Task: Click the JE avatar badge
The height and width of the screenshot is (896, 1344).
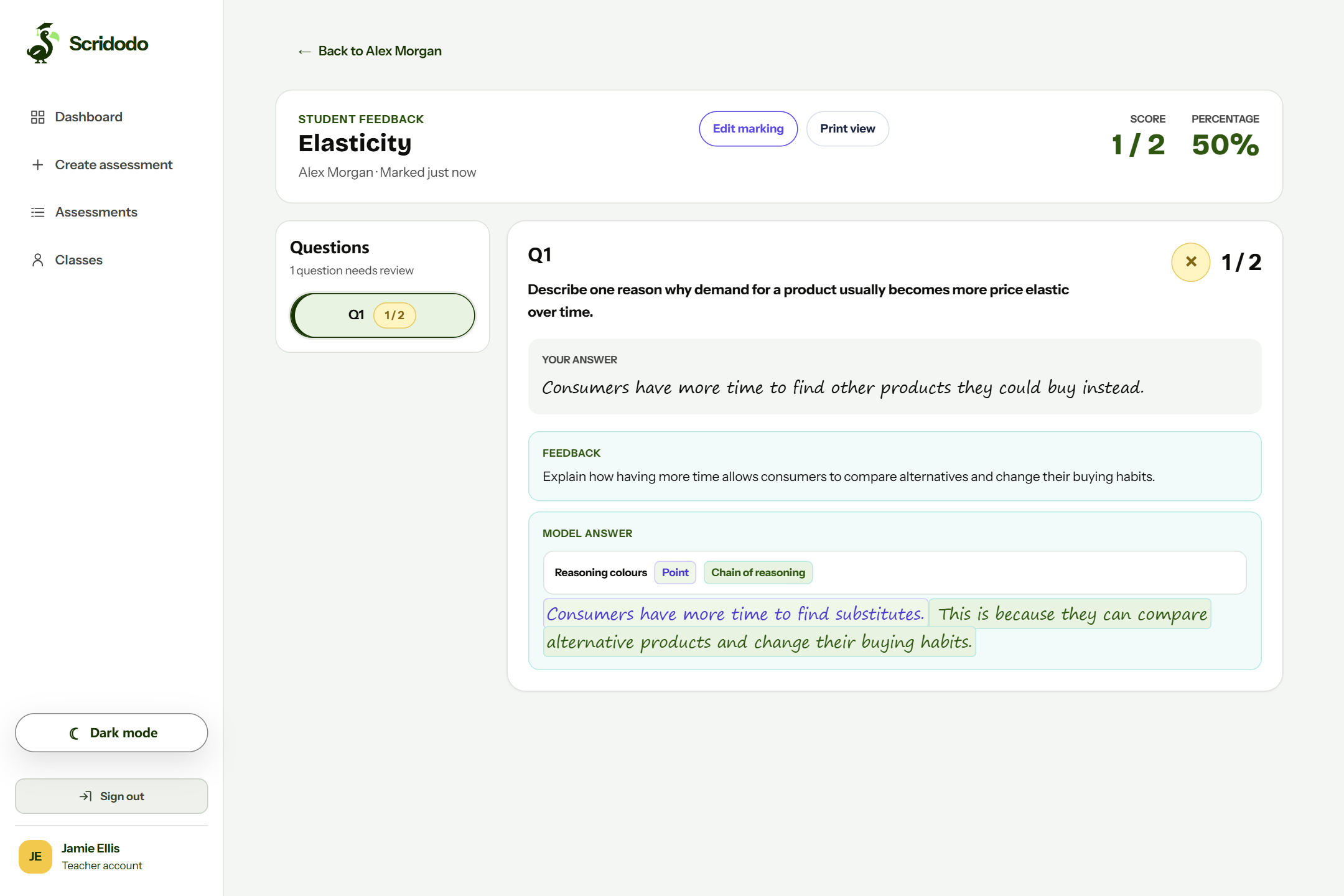Action: click(x=35, y=857)
